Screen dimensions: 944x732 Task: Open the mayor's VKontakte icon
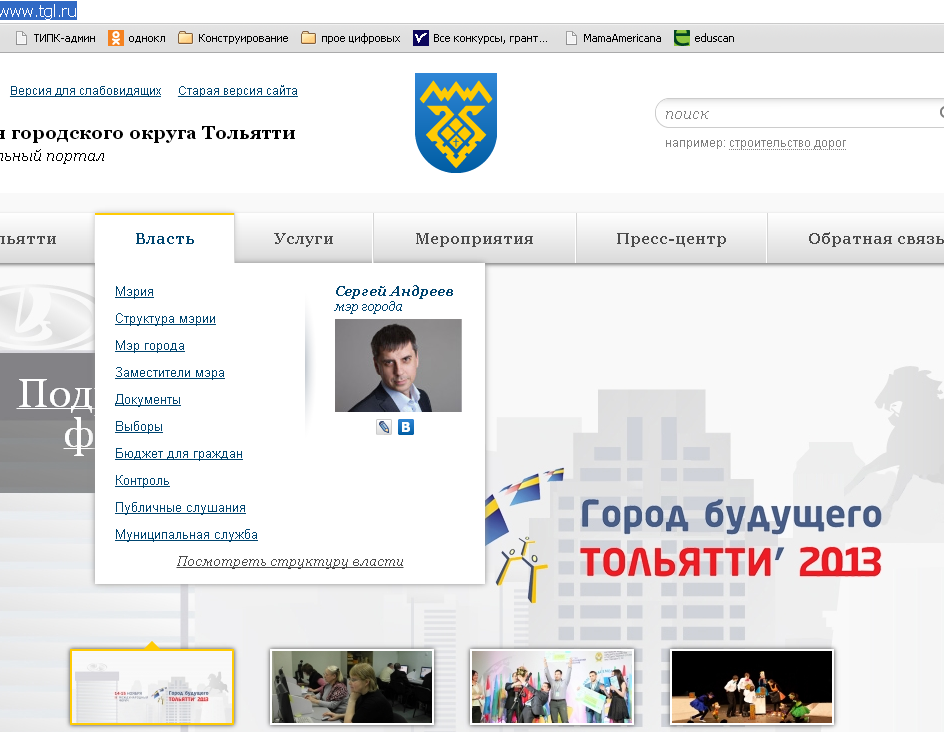[x=405, y=427]
